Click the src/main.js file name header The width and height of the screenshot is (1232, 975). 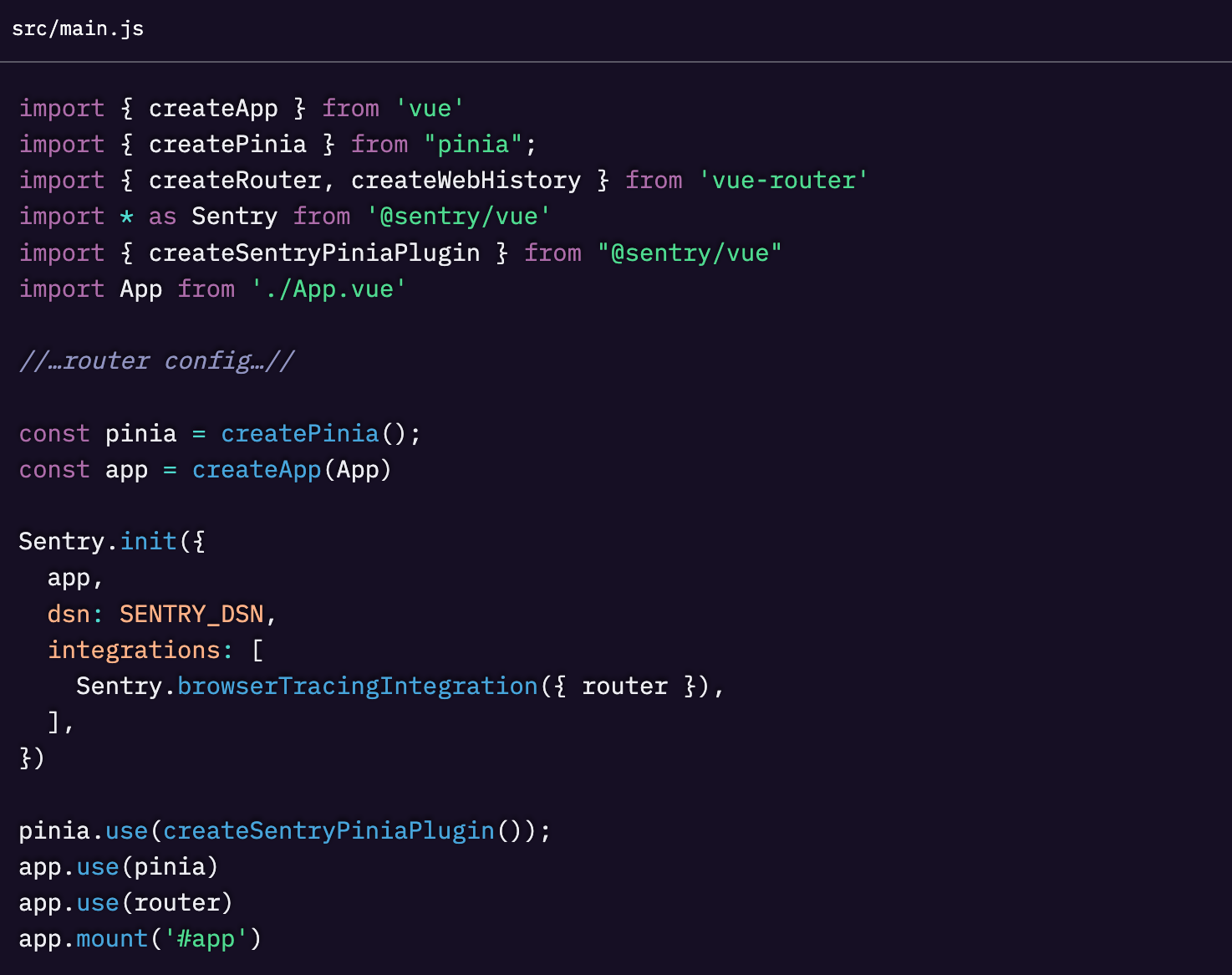78,28
